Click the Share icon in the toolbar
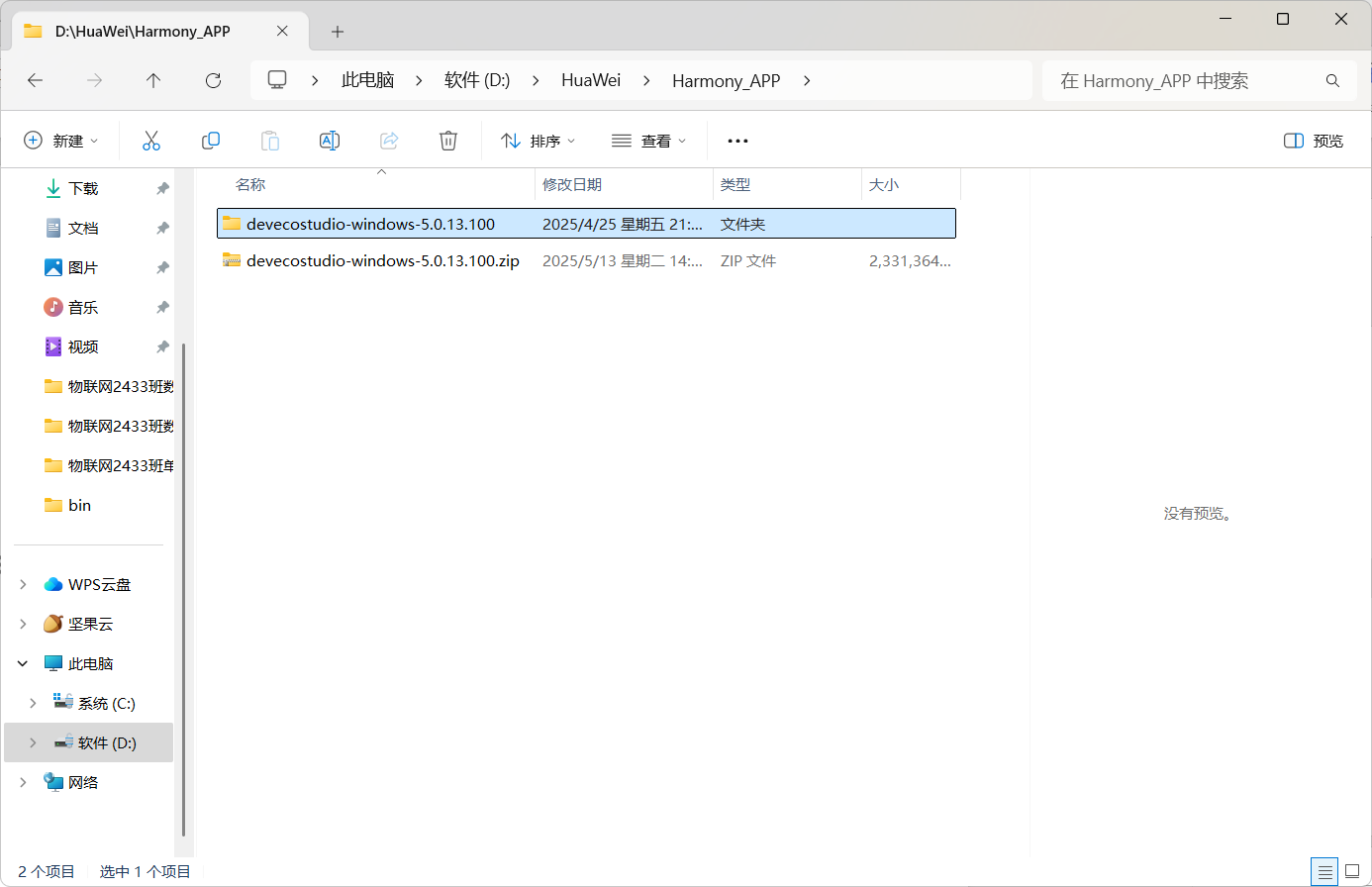The width and height of the screenshot is (1372, 887). point(389,141)
